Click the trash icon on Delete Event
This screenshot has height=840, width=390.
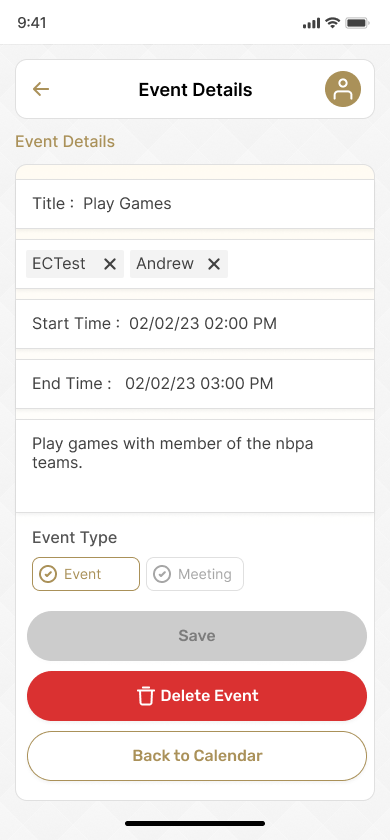click(x=145, y=696)
